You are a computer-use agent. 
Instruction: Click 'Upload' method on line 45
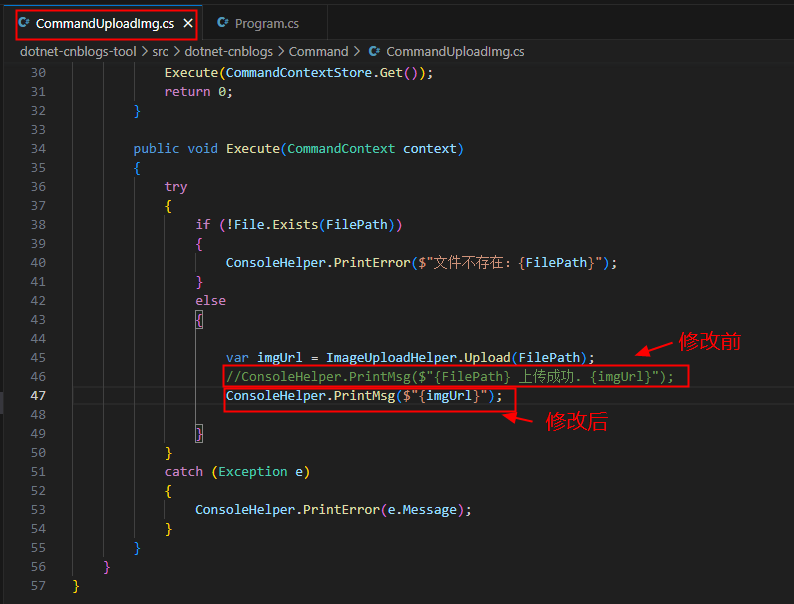click(x=487, y=357)
